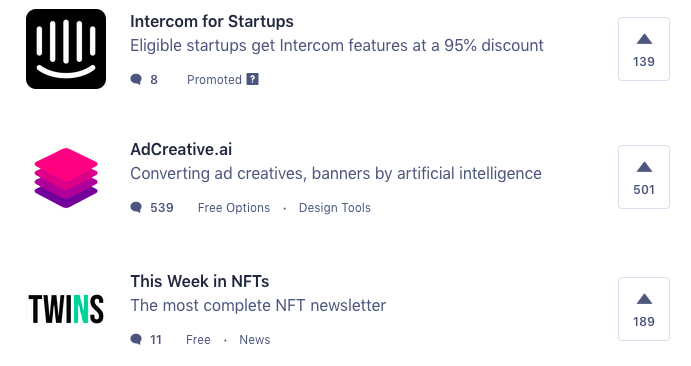This screenshot has width=691, height=366.
Task: Open the AdCreative.ai title link
Action: point(181,149)
